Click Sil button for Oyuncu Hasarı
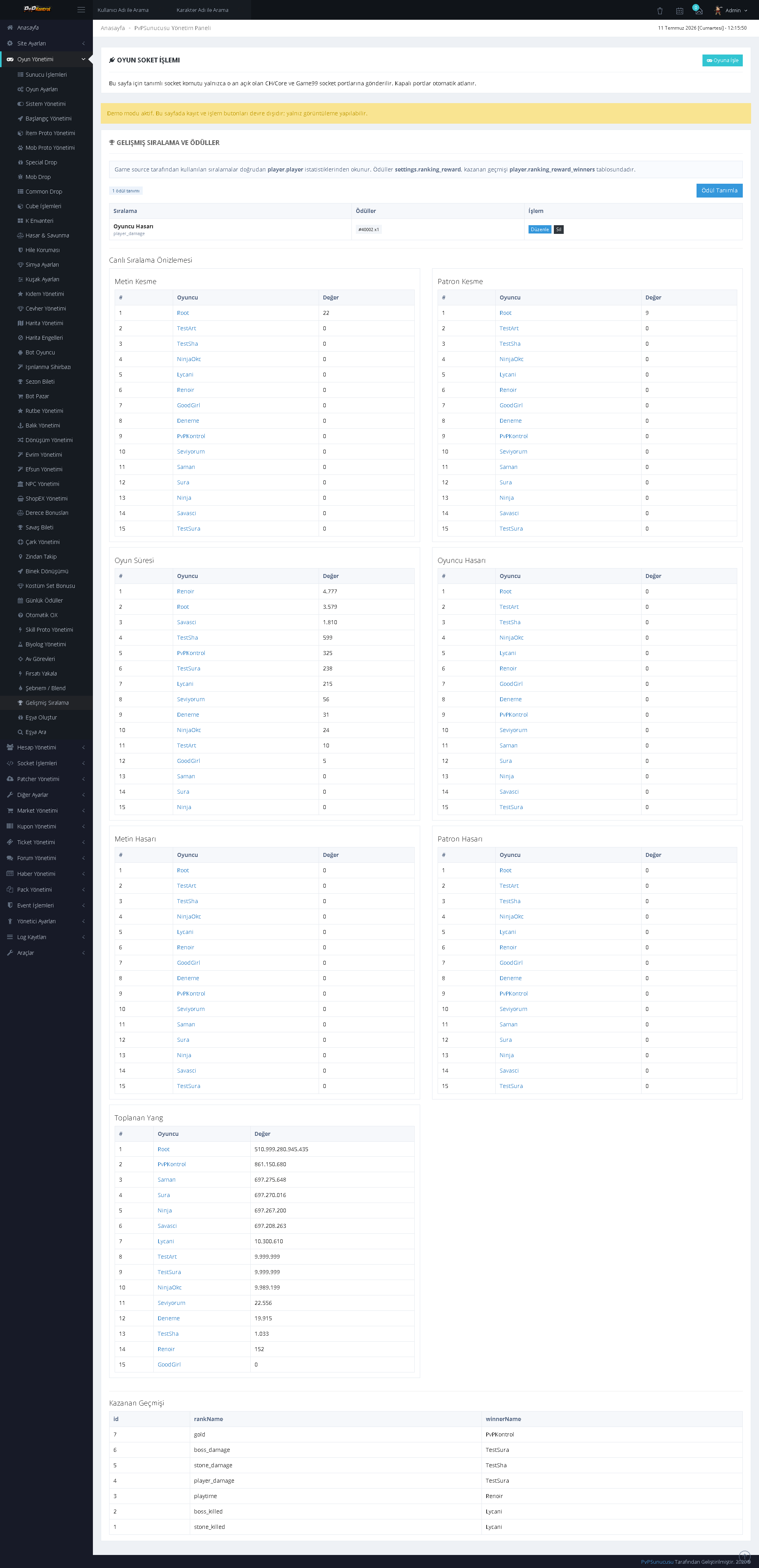The width and height of the screenshot is (759, 1568). pyautogui.click(x=558, y=230)
